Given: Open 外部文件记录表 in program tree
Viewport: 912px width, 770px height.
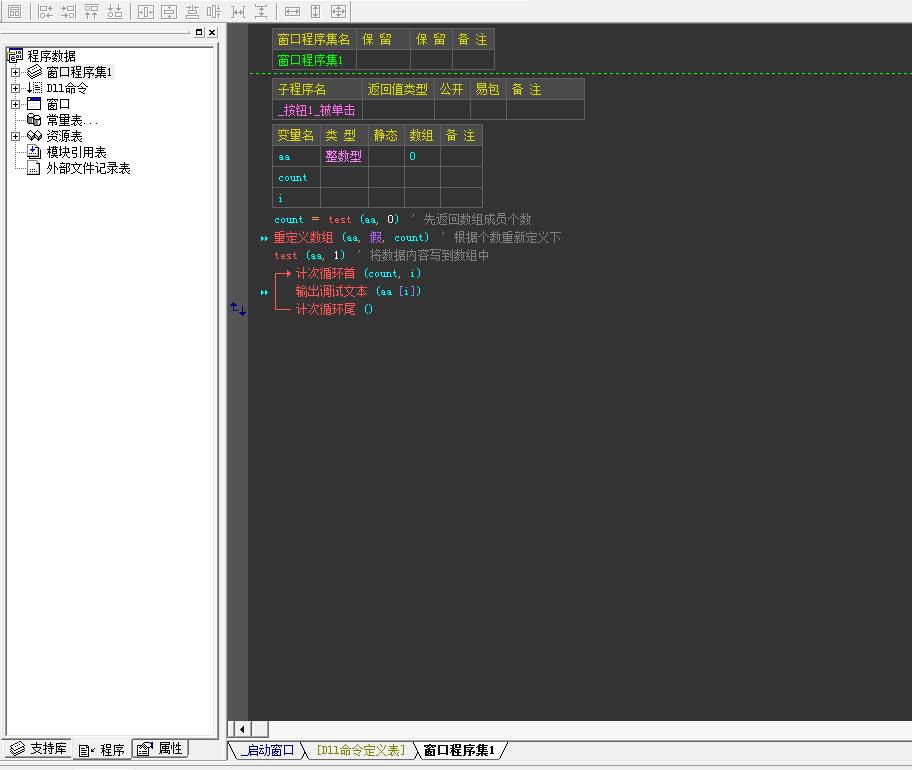Looking at the screenshot, I should [88, 169].
